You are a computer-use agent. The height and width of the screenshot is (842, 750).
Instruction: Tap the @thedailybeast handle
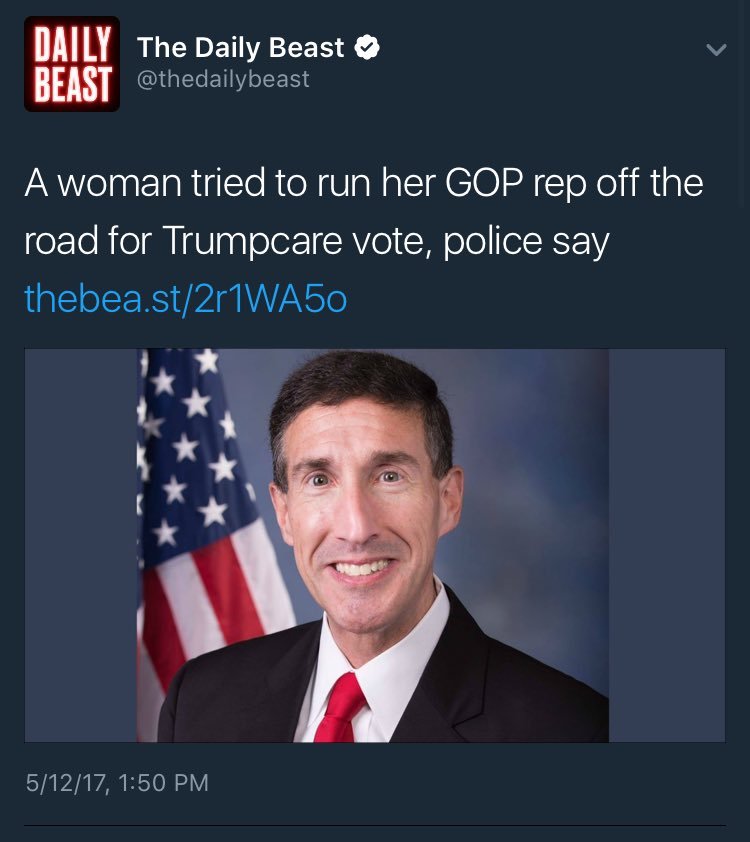click(x=223, y=79)
